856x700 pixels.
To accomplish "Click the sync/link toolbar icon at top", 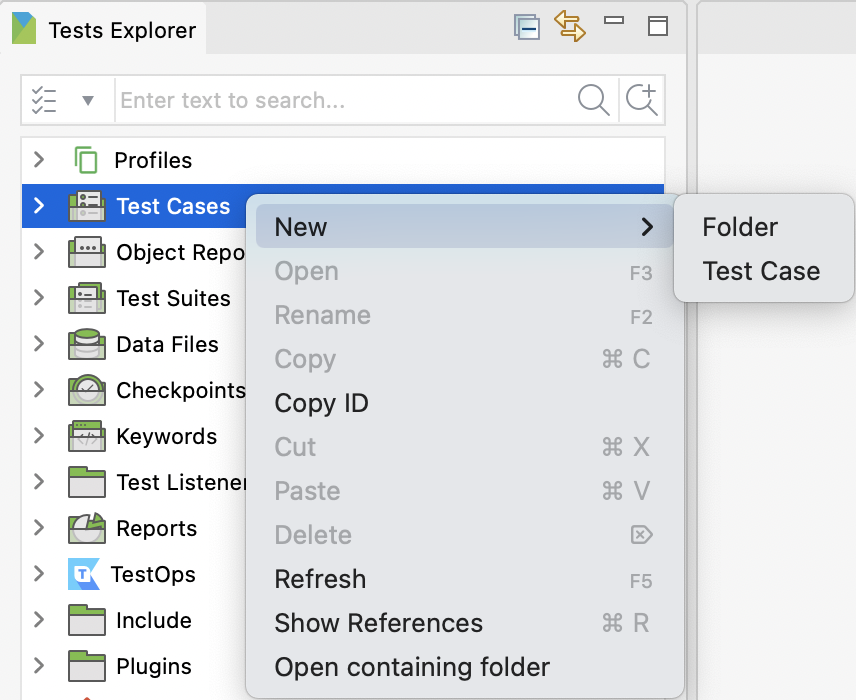I will coord(571,27).
